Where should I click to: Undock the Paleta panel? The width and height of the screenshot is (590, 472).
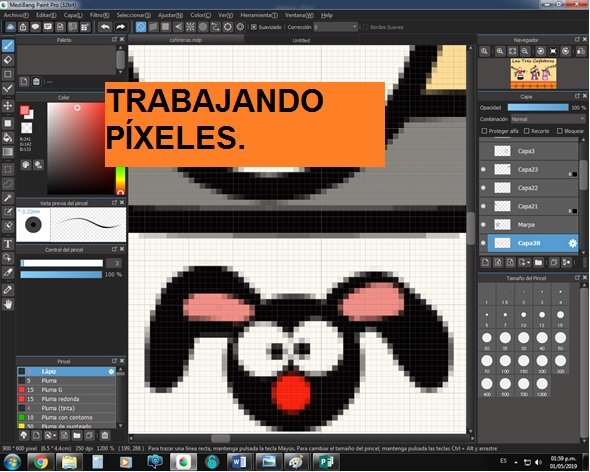tap(114, 40)
